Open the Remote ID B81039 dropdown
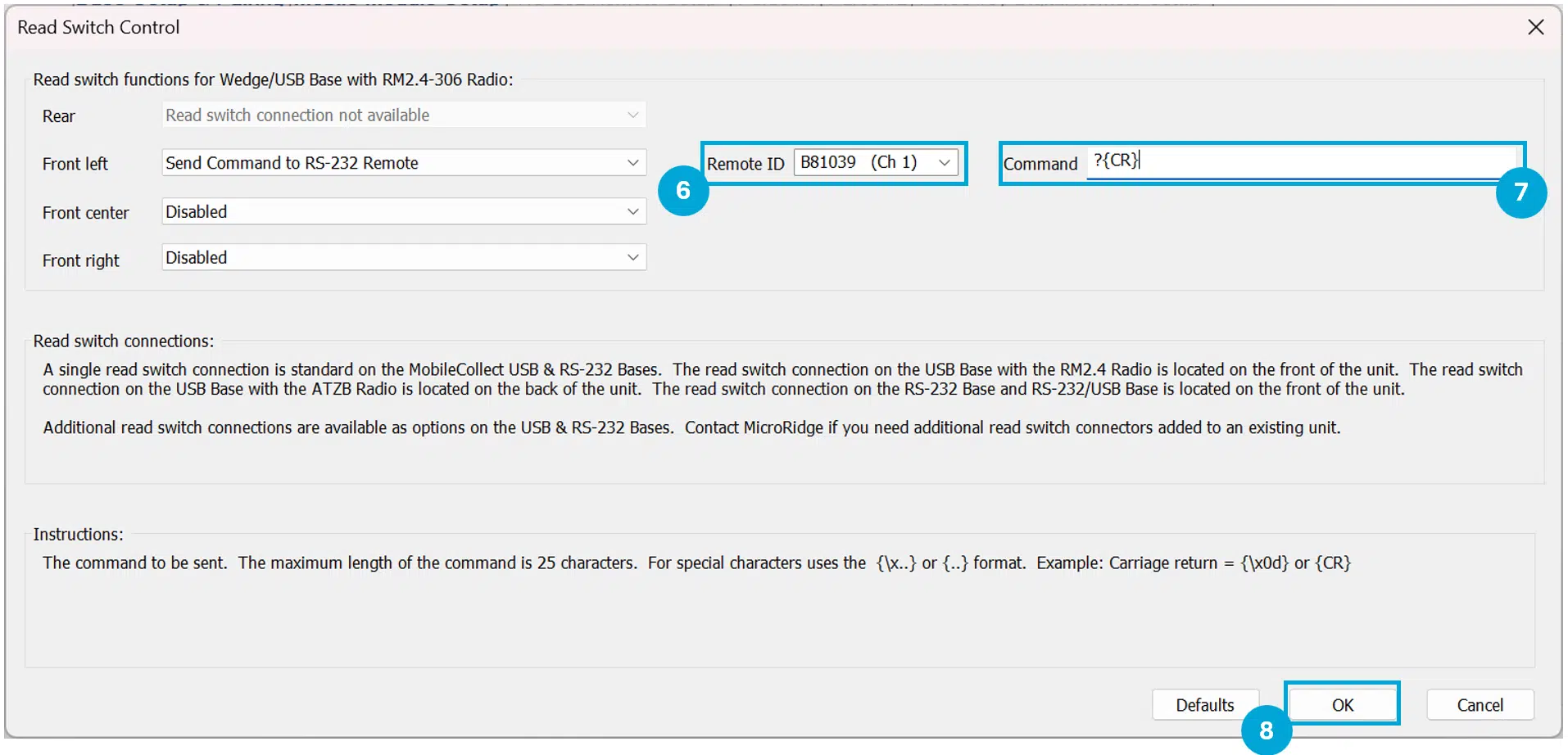 pos(876,162)
